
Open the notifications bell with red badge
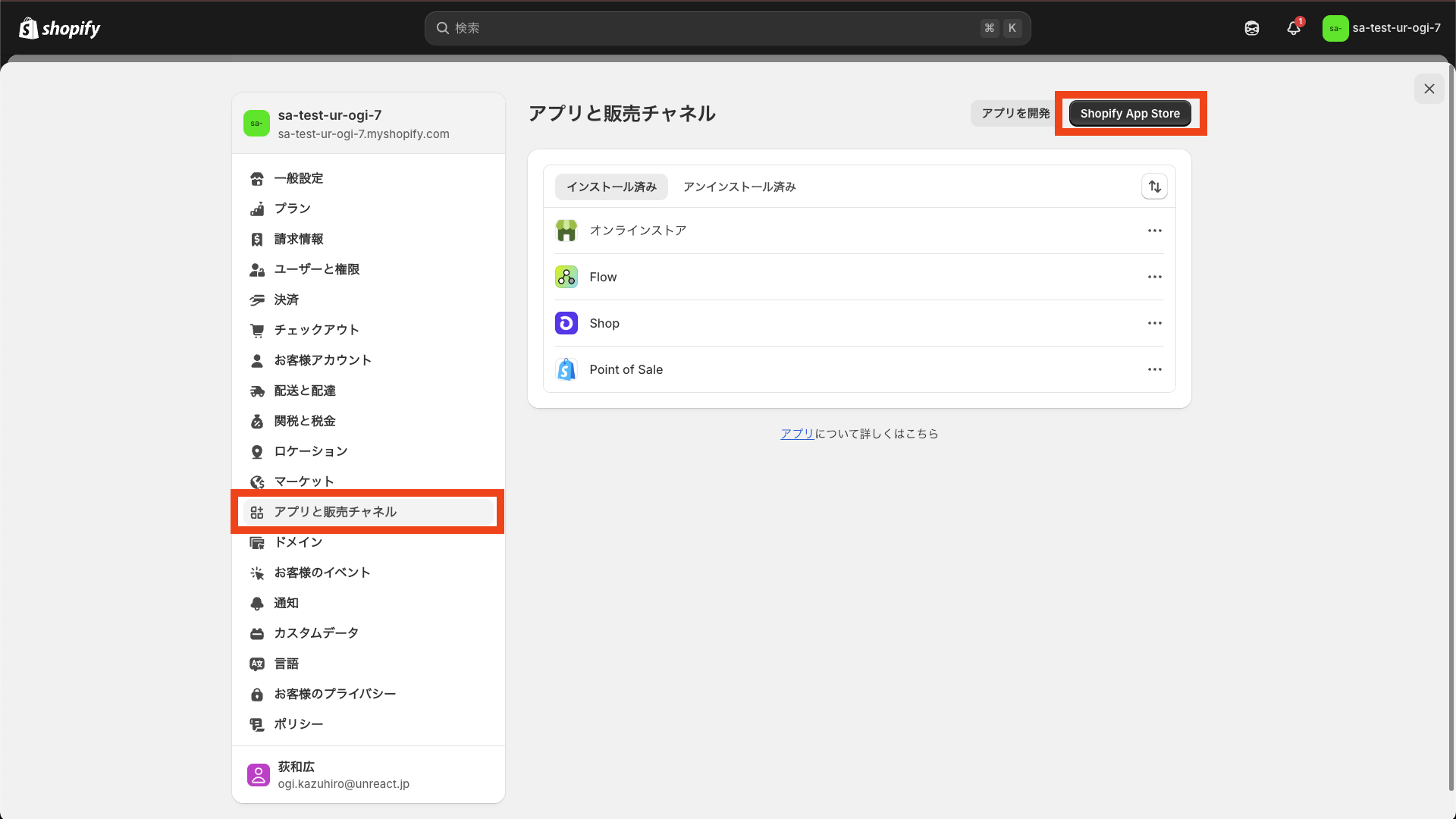pos(1293,28)
